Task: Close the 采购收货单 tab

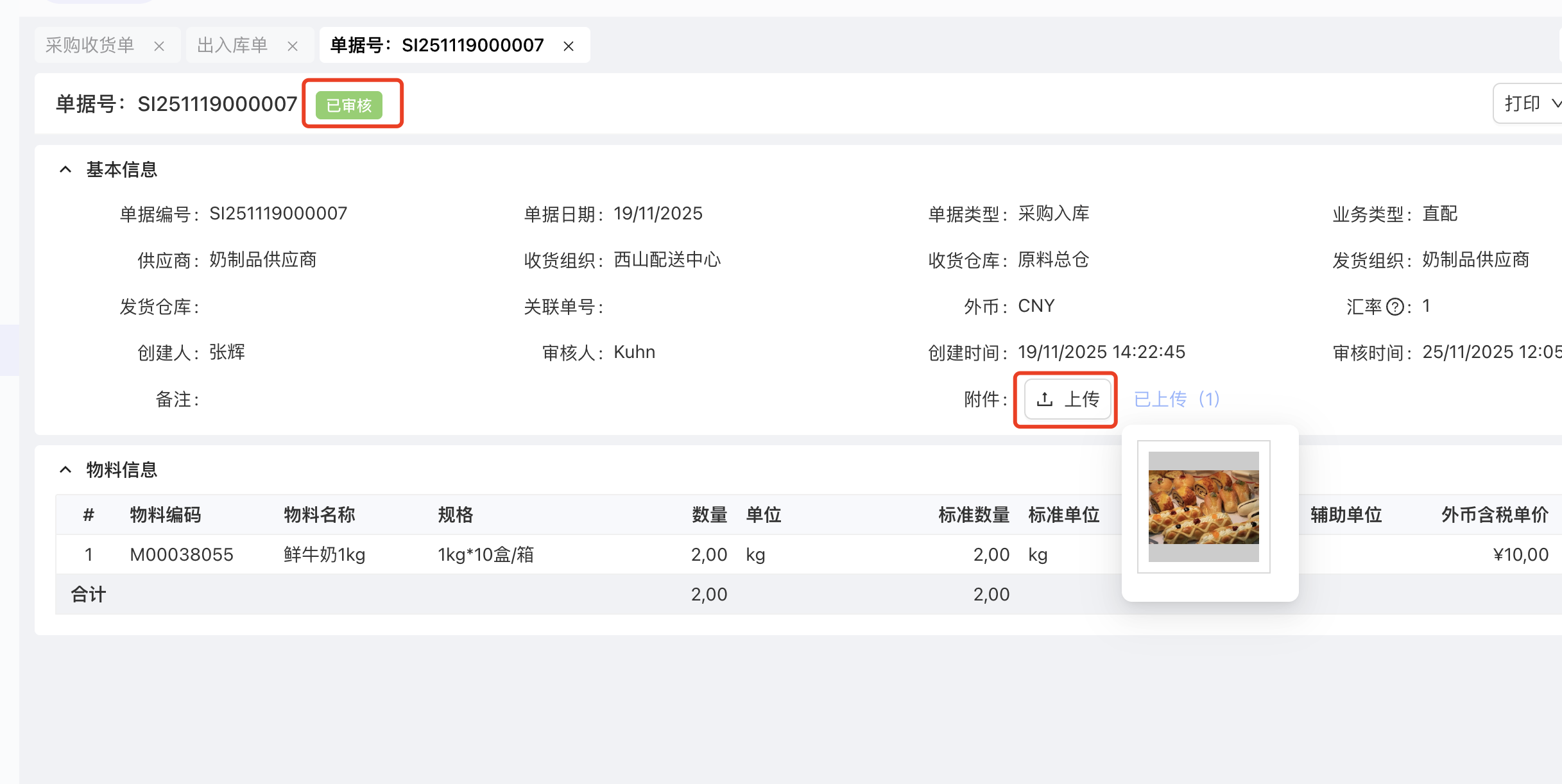Action: click(159, 46)
